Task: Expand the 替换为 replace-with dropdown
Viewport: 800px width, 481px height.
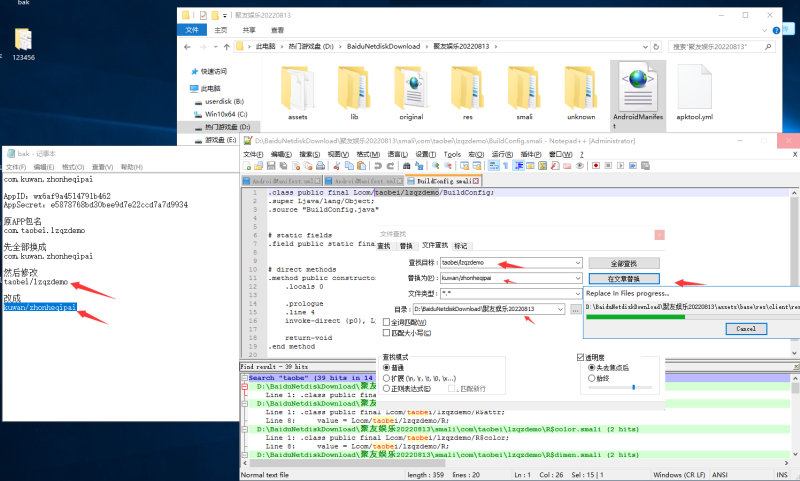Action: click(x=578, y=277)
